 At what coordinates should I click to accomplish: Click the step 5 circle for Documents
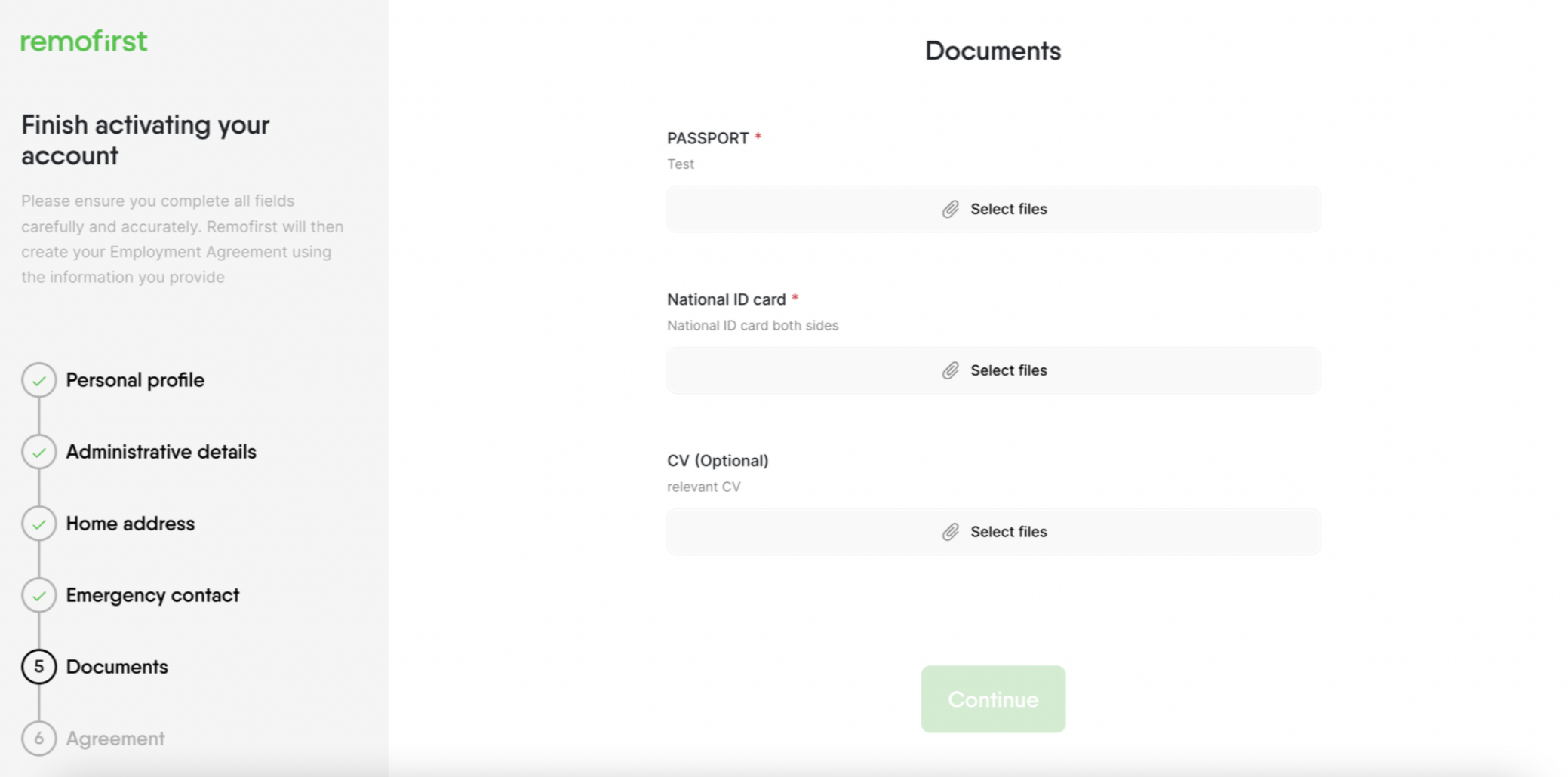point(39,667)
